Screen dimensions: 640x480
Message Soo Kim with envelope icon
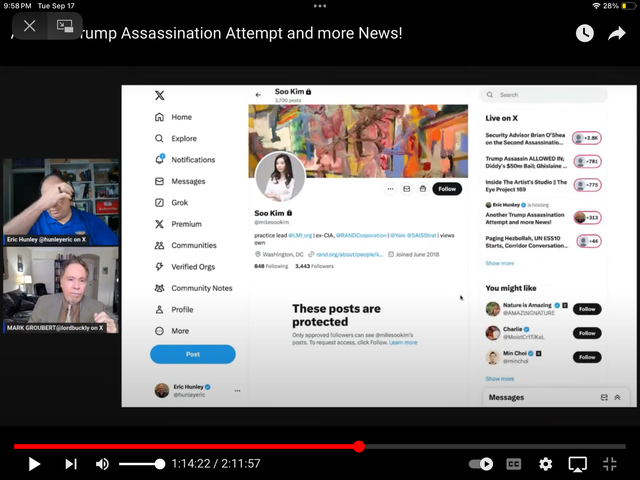pyautogui.click(x=407, y=189)
